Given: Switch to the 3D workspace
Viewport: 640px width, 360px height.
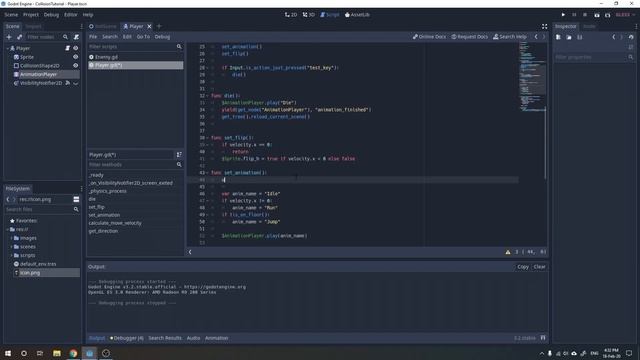Looking at the screenshot, I should pyautogui.click(x=309, y=15).
